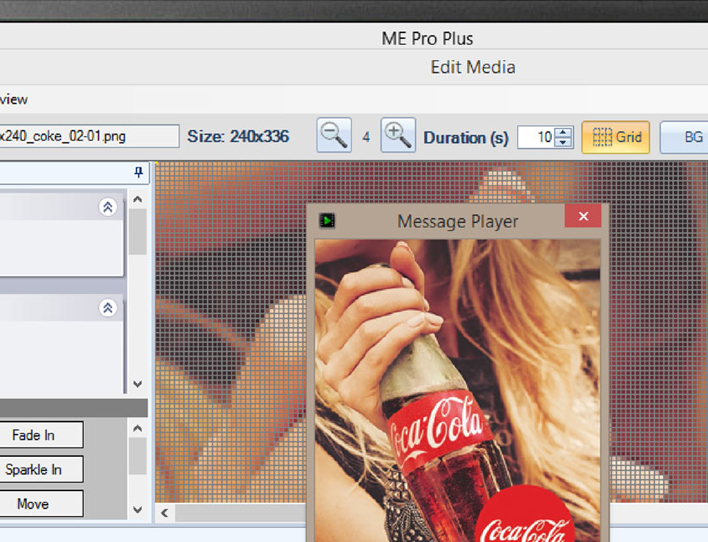This screenshot has width=708, height=542.
Task: Click the BG button
Action: coord(684,137)
